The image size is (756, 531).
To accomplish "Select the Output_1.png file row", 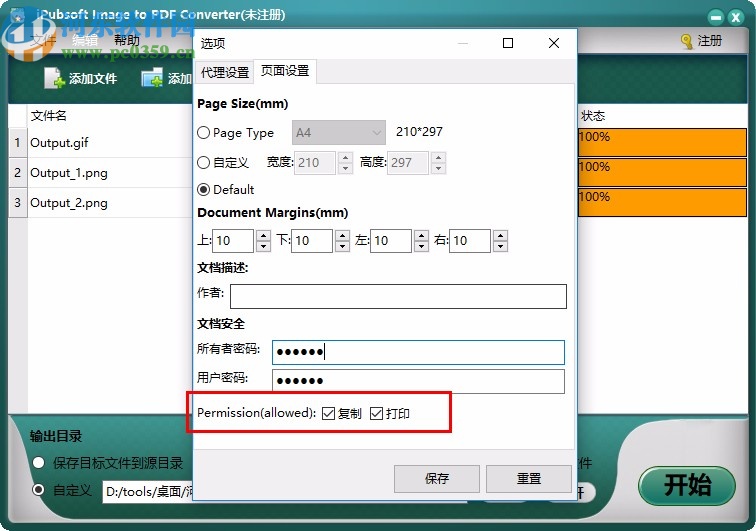I will coord(110,173).
